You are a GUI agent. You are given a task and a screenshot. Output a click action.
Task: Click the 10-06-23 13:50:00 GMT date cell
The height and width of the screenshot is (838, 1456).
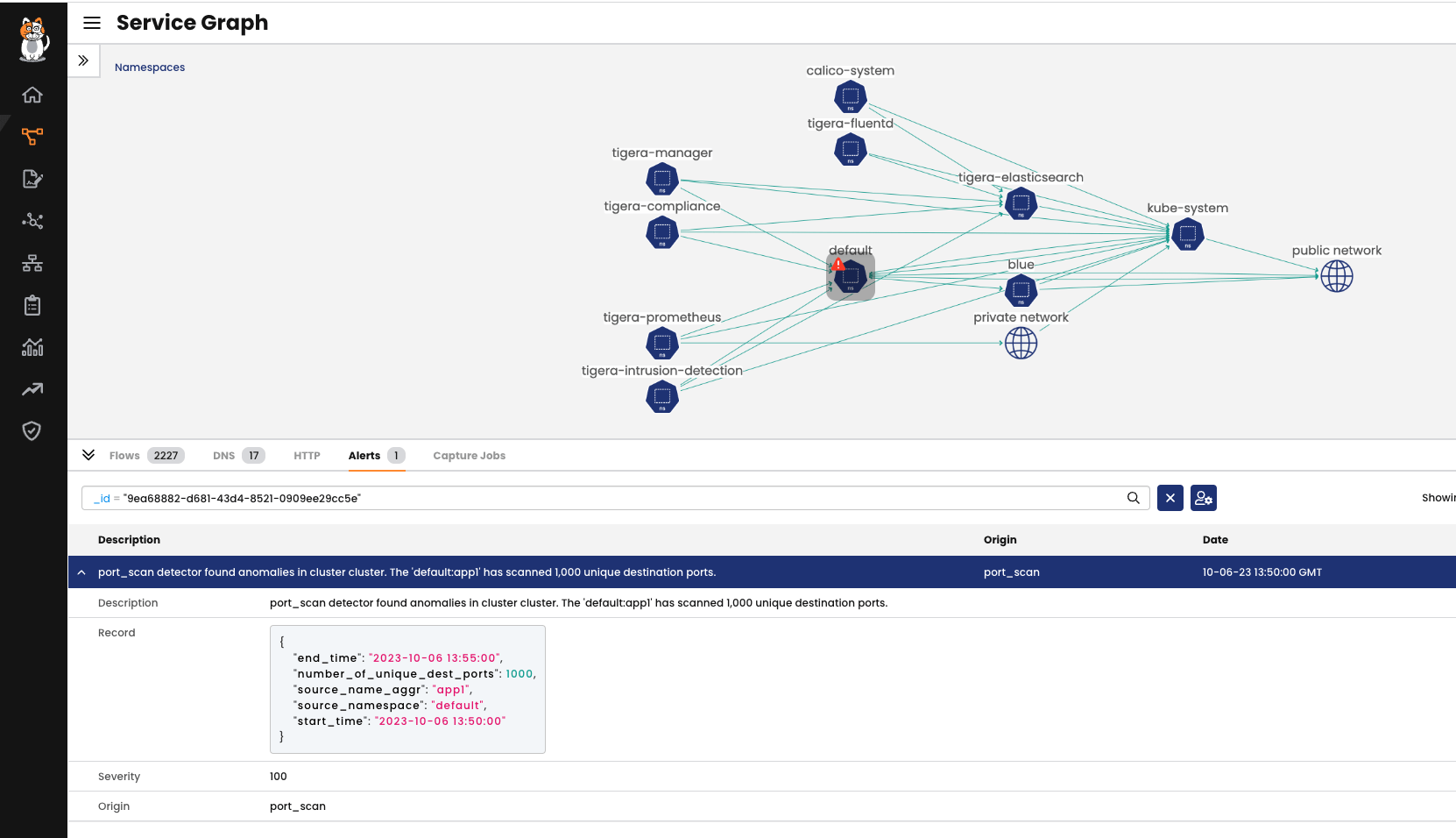tap(1262, 572)
